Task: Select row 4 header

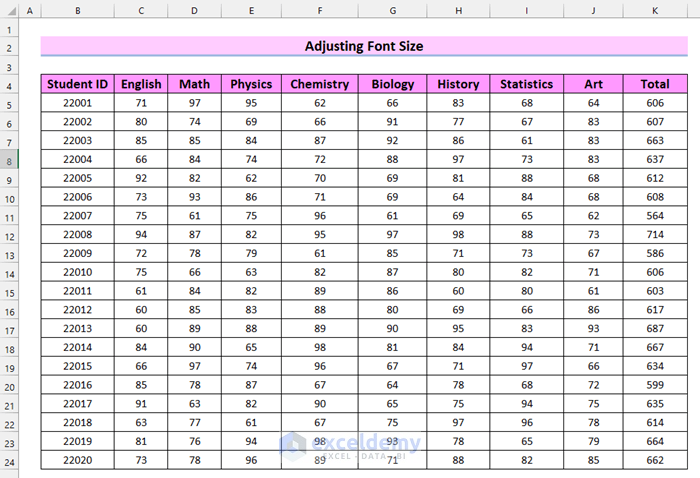Action: tap(9, 86)
